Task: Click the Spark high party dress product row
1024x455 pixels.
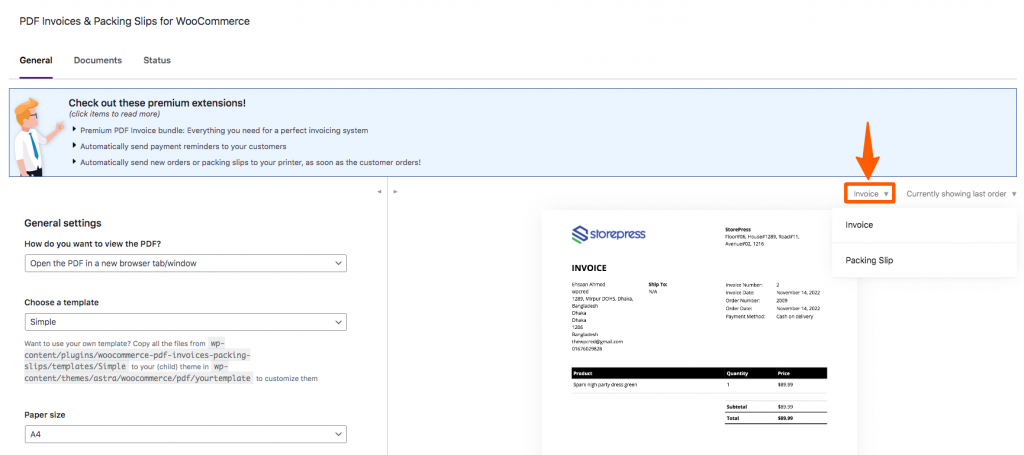Action: [x=699, y=385]
